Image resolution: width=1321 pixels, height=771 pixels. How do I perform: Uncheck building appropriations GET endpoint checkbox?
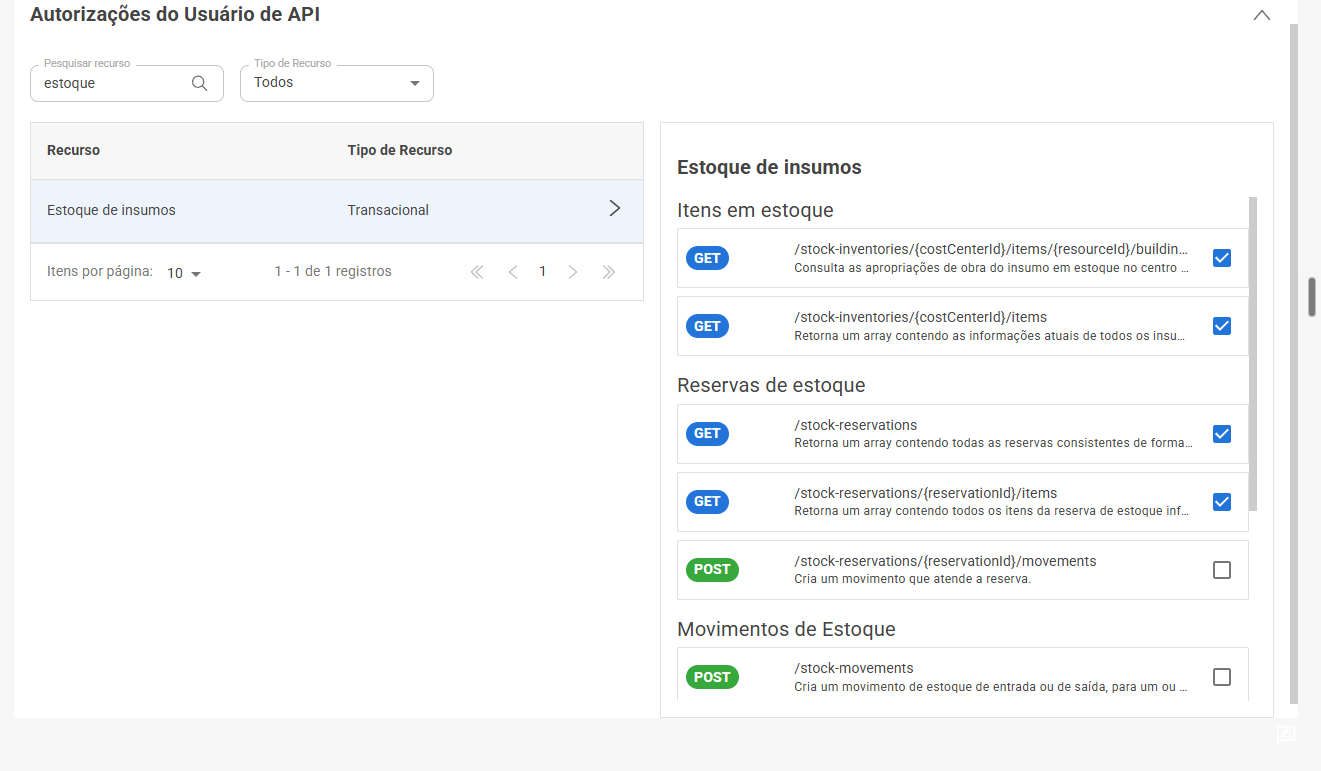click(1221, 258)
